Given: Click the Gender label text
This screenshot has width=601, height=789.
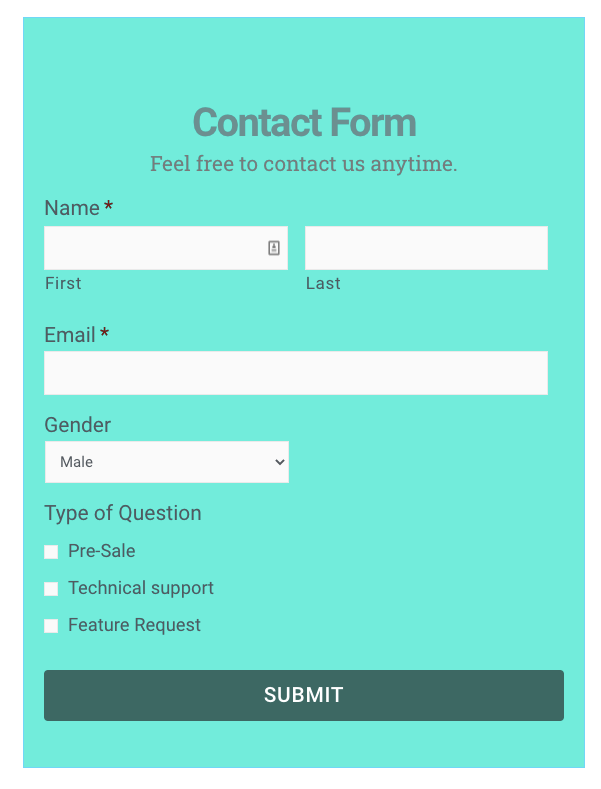Looking at the screenshot, I should pyautogui.click(x=78, y=425).
